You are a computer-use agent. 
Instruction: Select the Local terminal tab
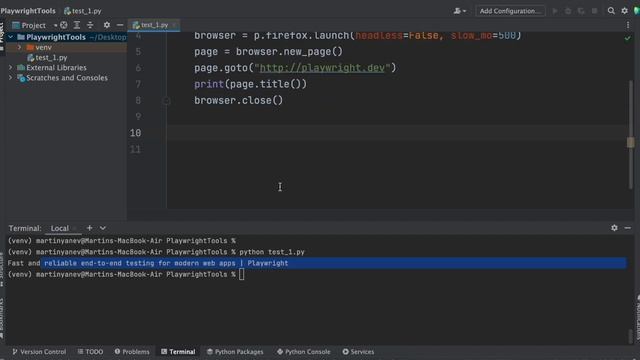[60, 228]
